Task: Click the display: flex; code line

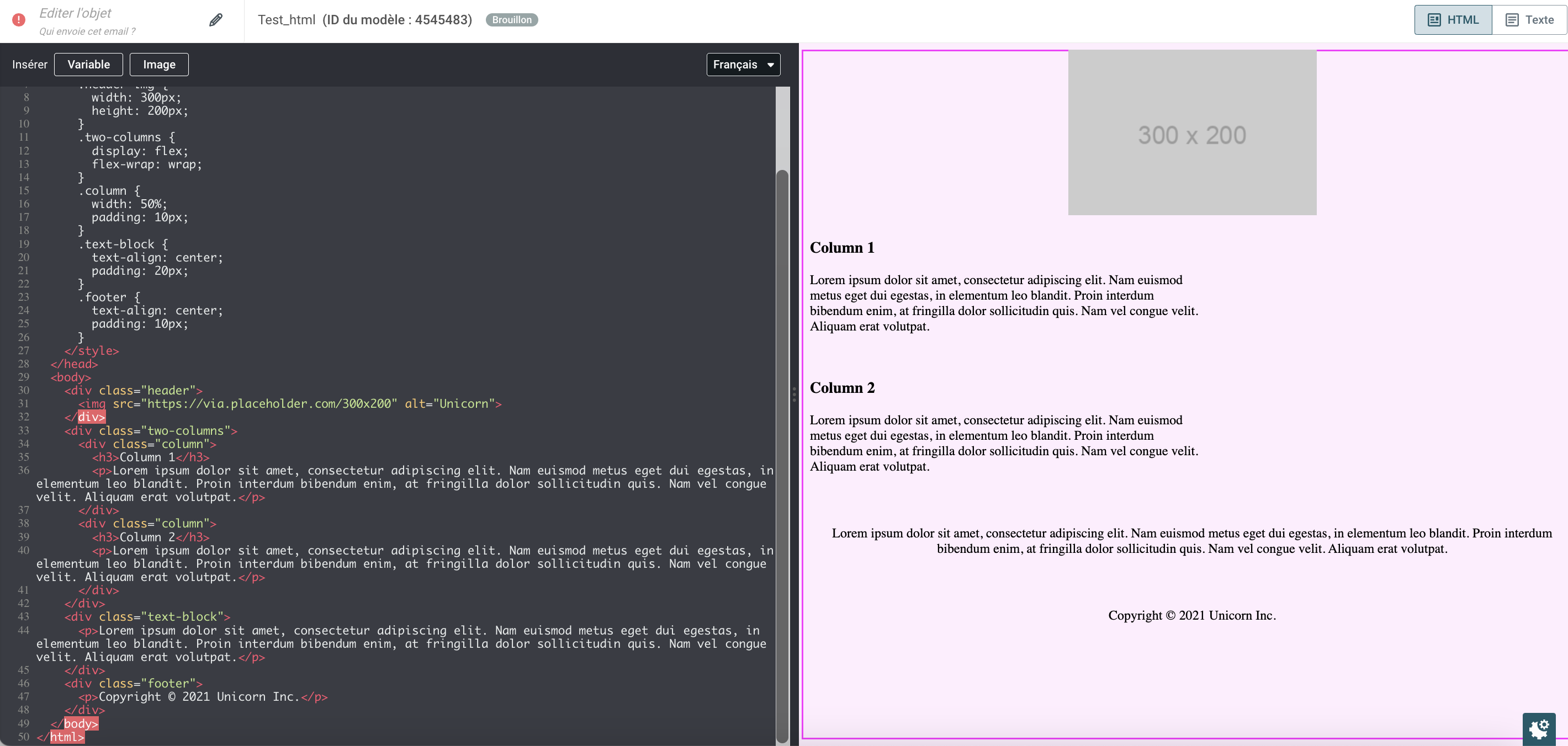Action: 140,151
